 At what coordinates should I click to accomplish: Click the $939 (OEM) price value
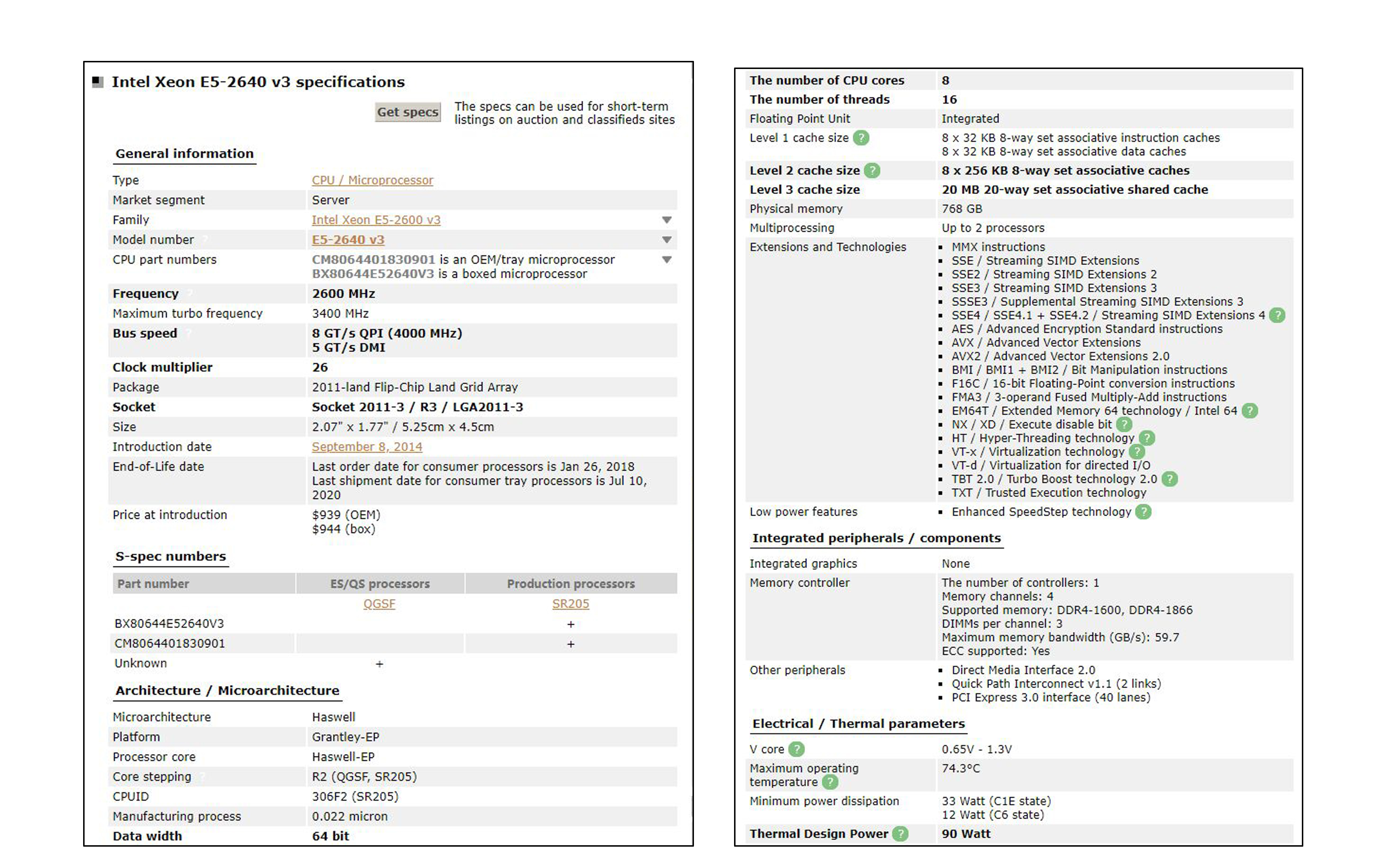pyautogui.click(x=346, y=515)
